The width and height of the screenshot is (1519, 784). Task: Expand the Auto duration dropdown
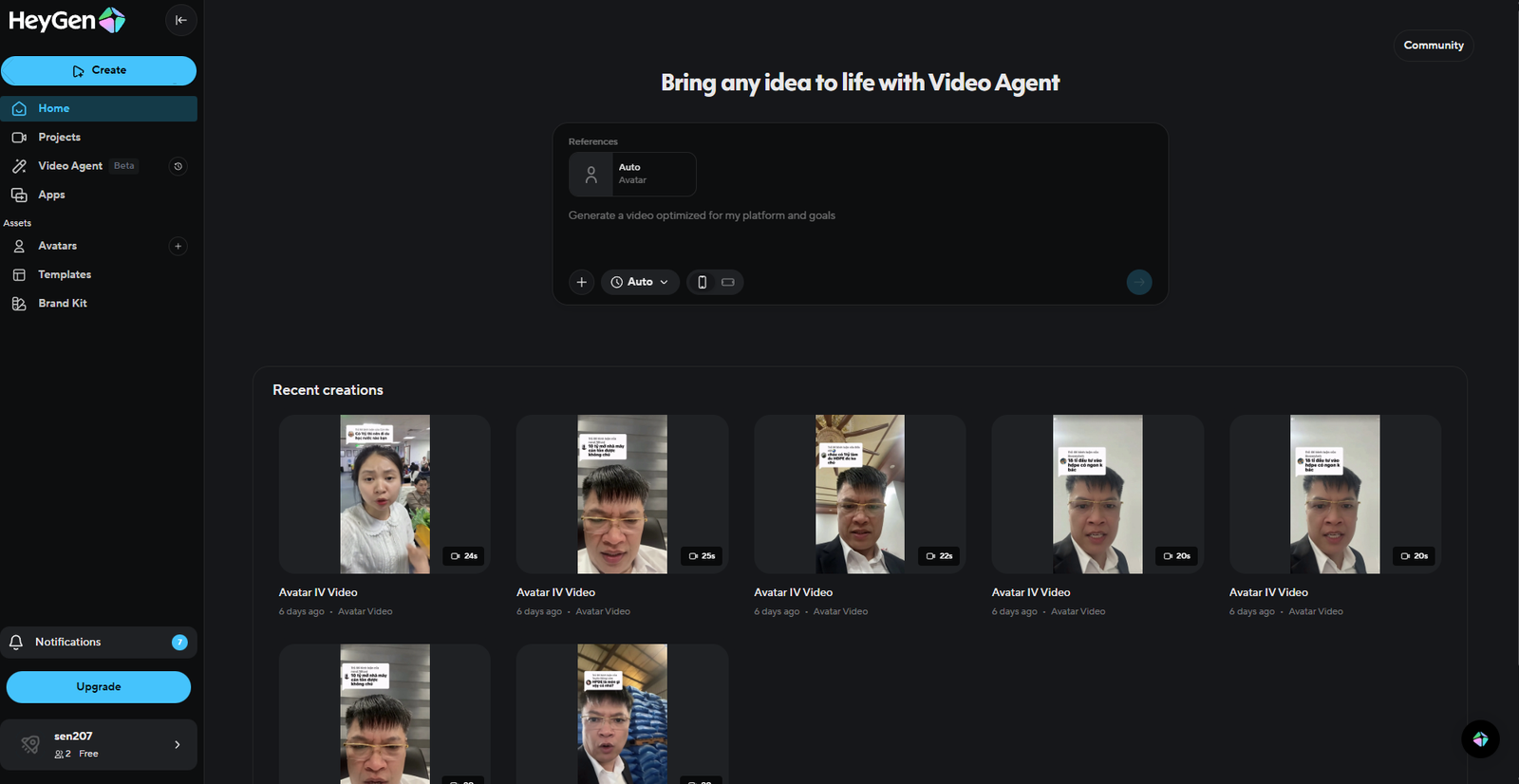pyautogui.click(x=640, y=282)
